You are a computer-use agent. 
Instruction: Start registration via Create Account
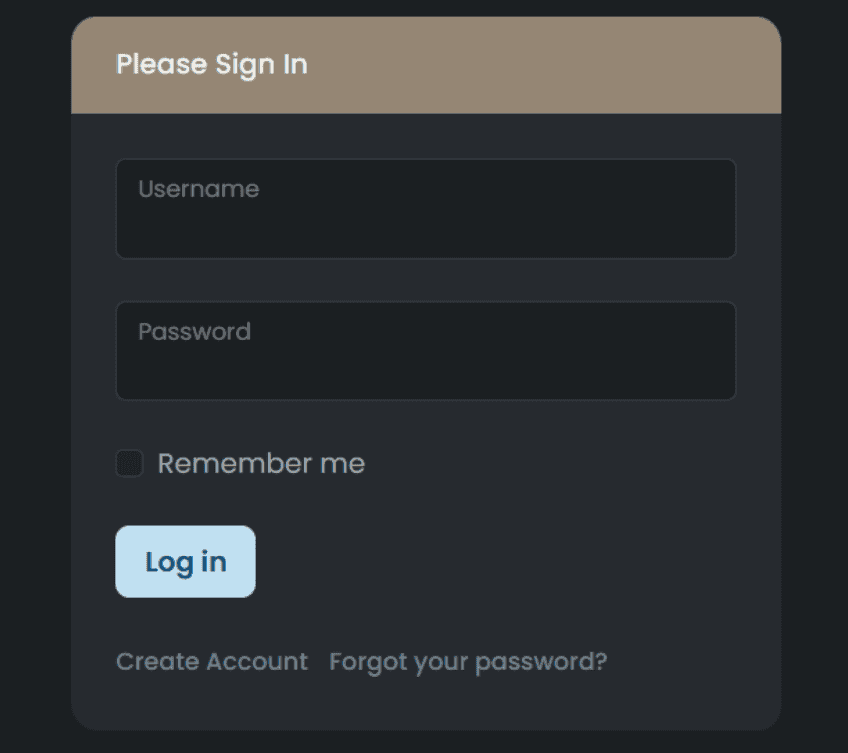point(212,662)
